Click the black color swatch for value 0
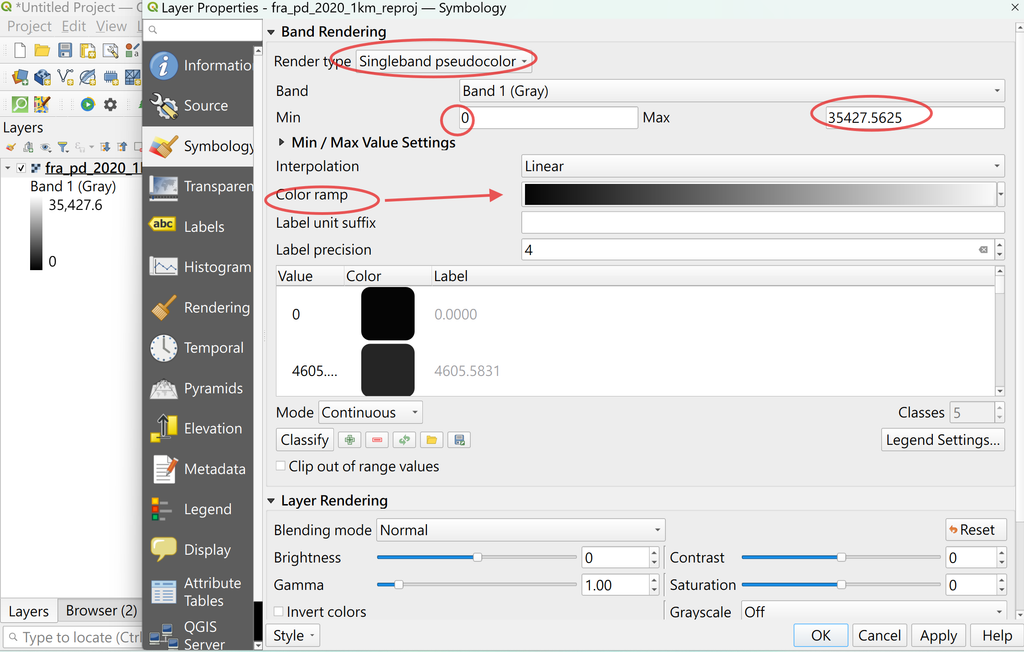Image resolution: width=1024 pixels, height=652 pixels. [388, 314]
